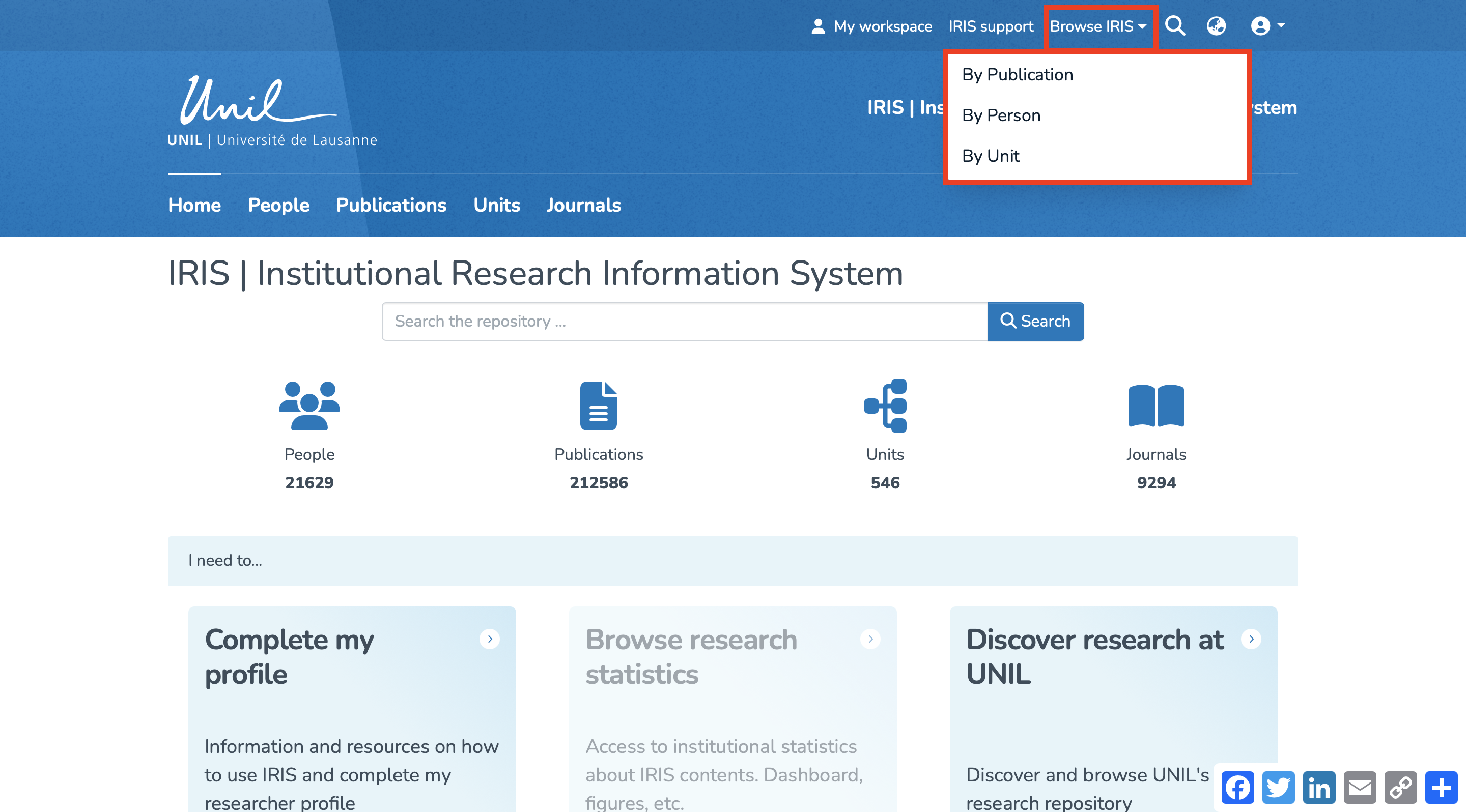Share page via LinkedIn icon
The height and width of the screenshot is (812, 1466).
(x=1319, y=788)
